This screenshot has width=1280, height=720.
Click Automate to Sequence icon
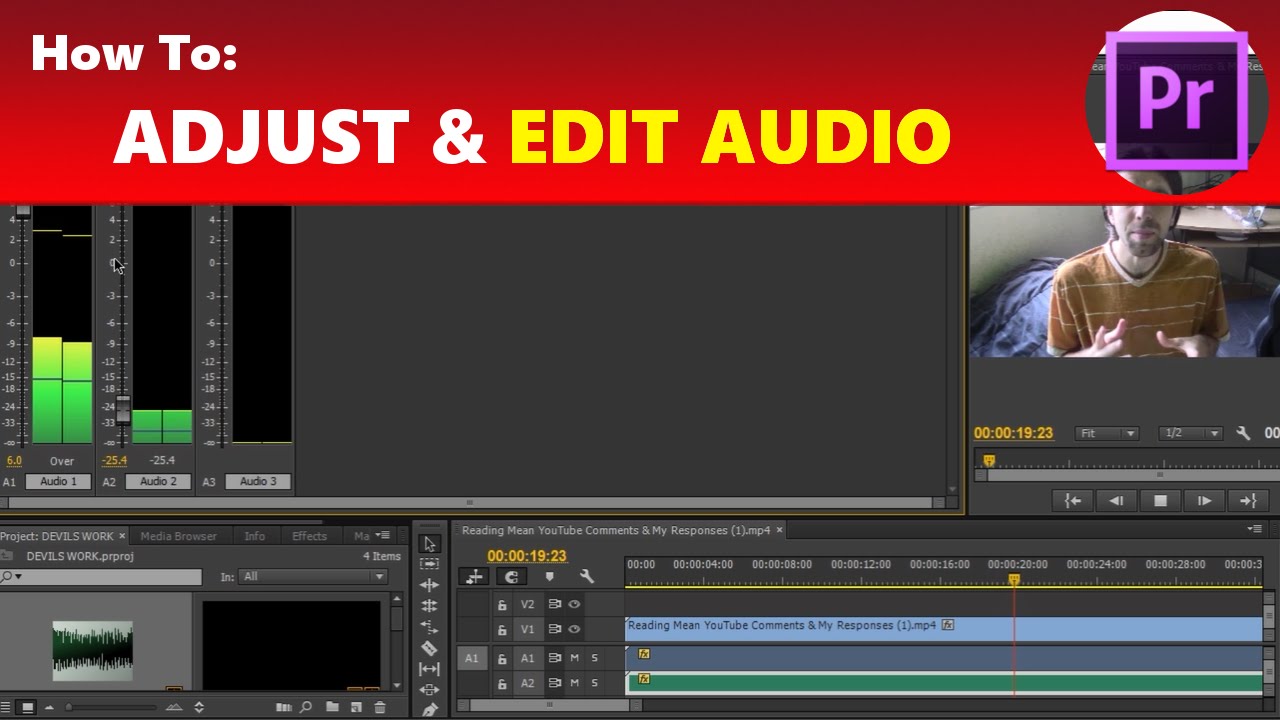(x=284, y=707)
